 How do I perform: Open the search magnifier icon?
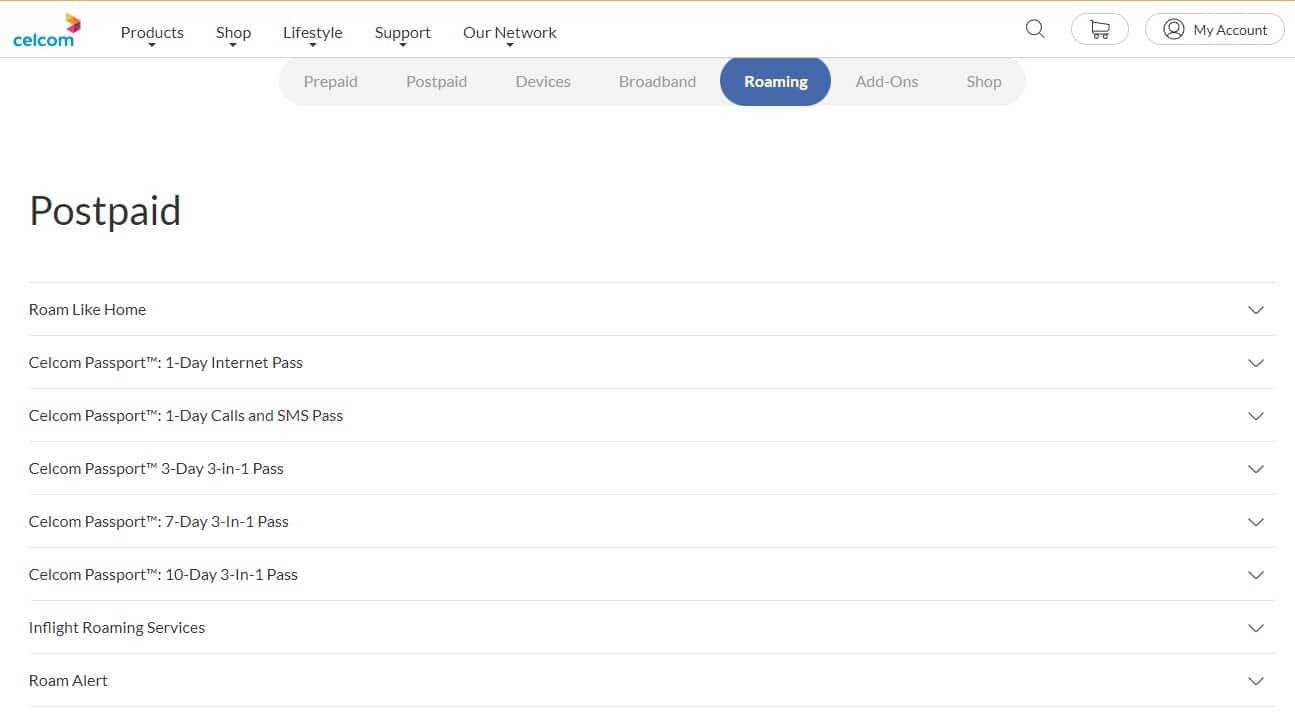point(1035,29)
